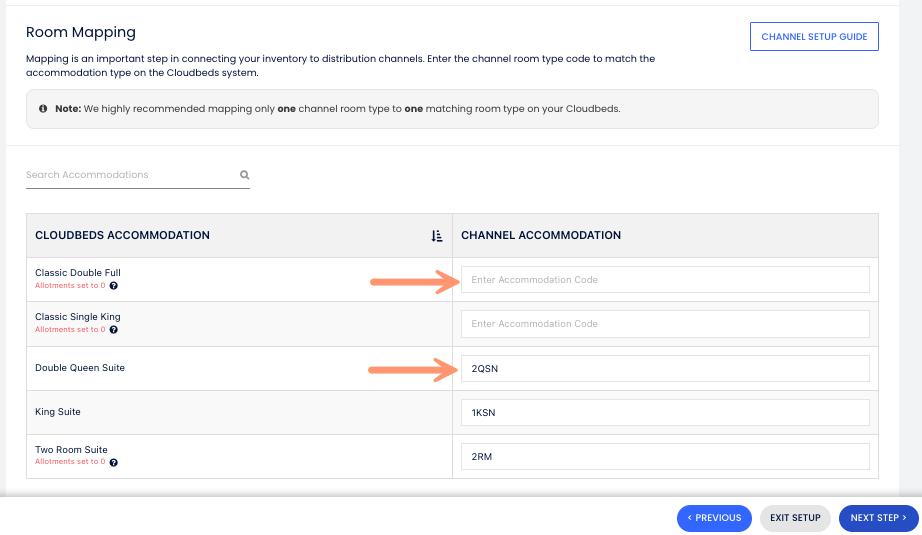Open help icon under Classic Single King
Image resolution: width=922 pixels, height=535 pixels.
(x=114, y=330)
